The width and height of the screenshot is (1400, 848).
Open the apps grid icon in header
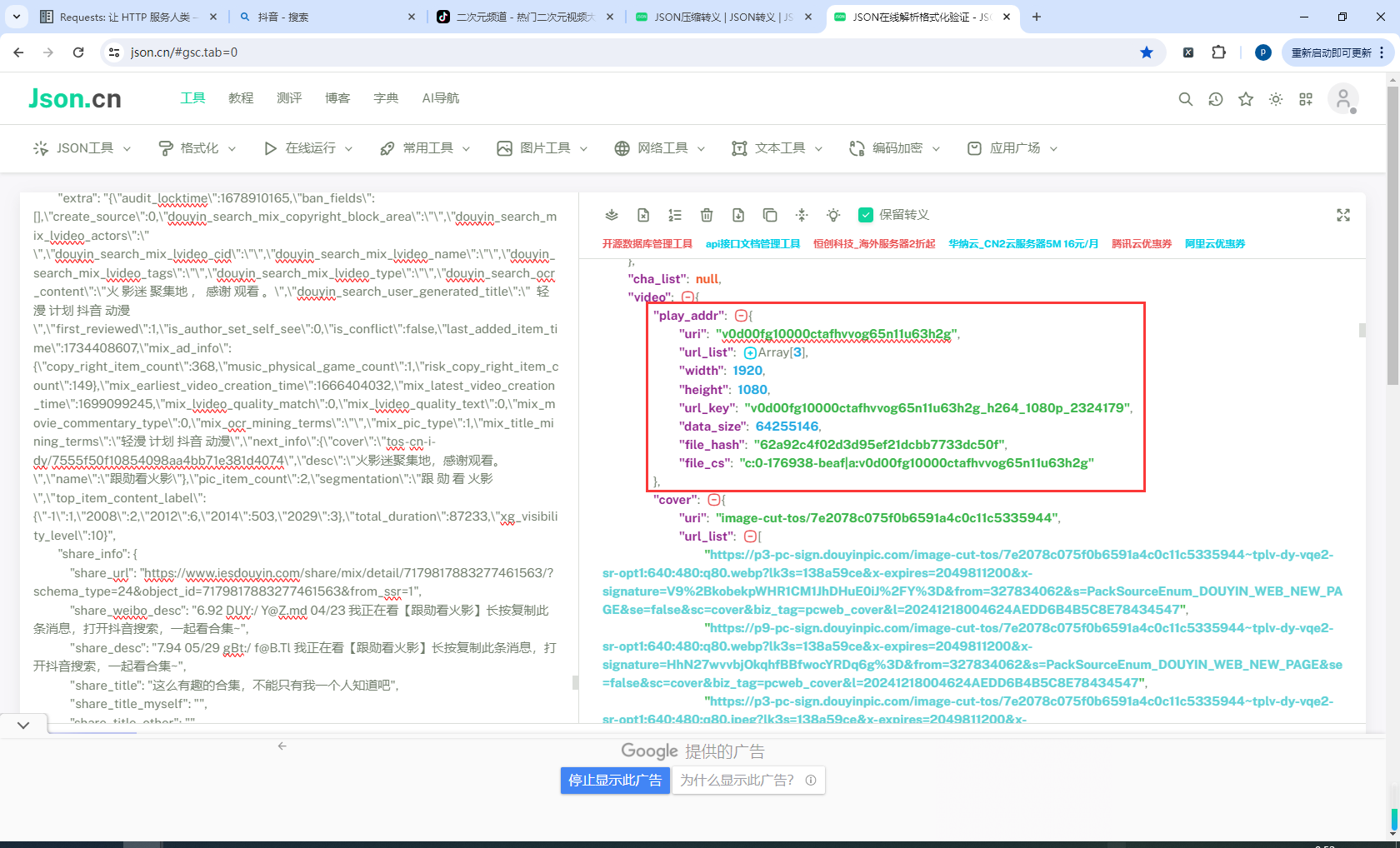[1306, 99]
